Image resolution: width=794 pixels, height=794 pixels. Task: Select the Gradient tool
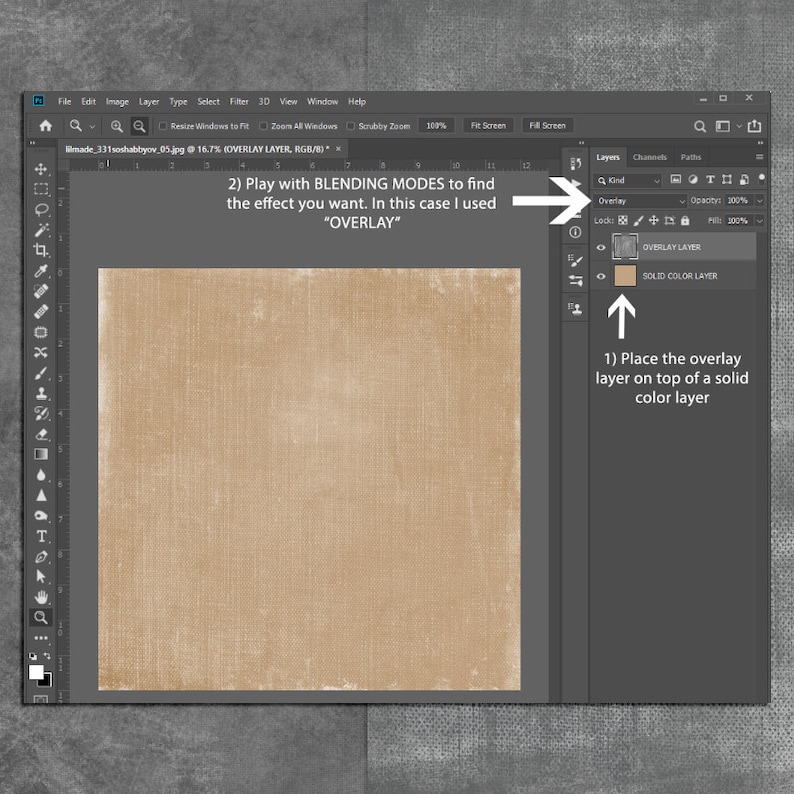[41, 454]
